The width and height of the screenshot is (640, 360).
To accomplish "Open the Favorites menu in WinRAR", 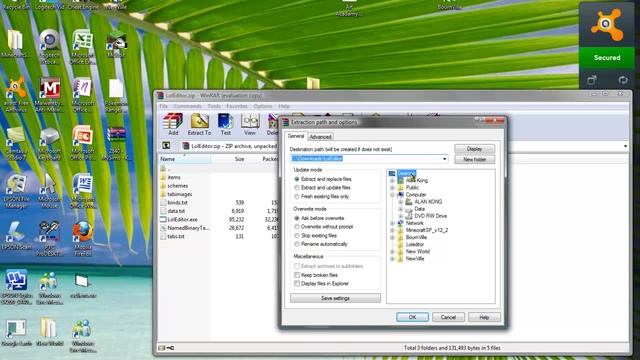I will pos(237,106).
